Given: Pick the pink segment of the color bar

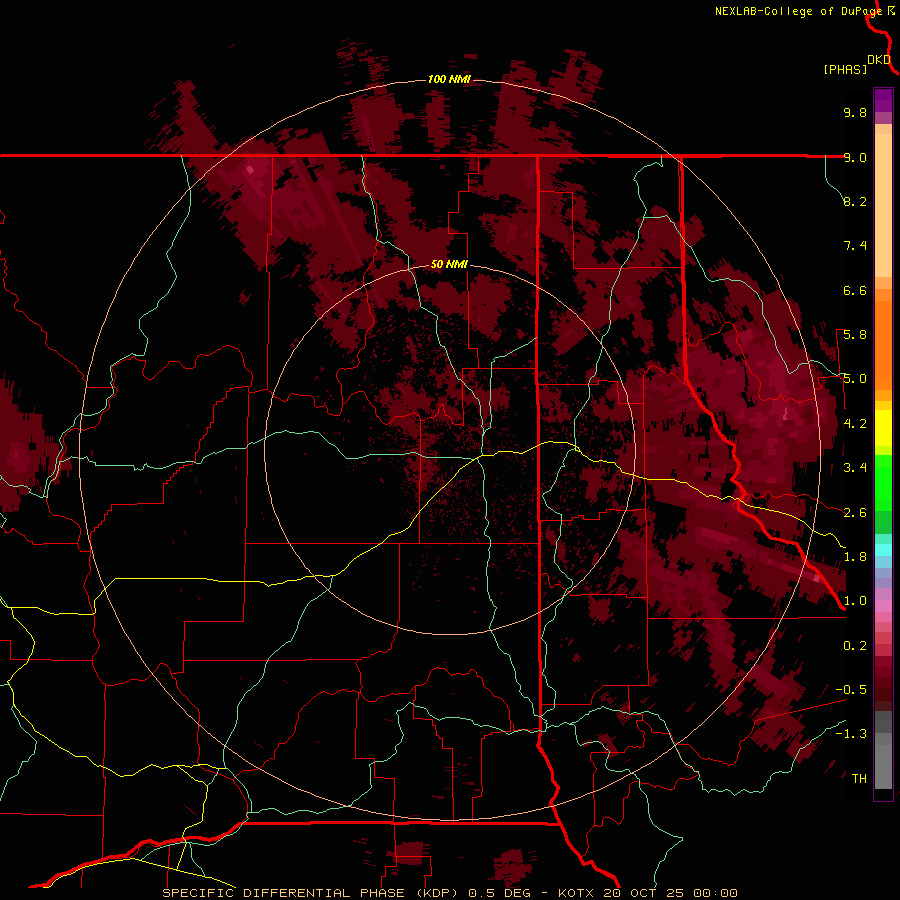Looking at the screenshot, I should point(883,606).
